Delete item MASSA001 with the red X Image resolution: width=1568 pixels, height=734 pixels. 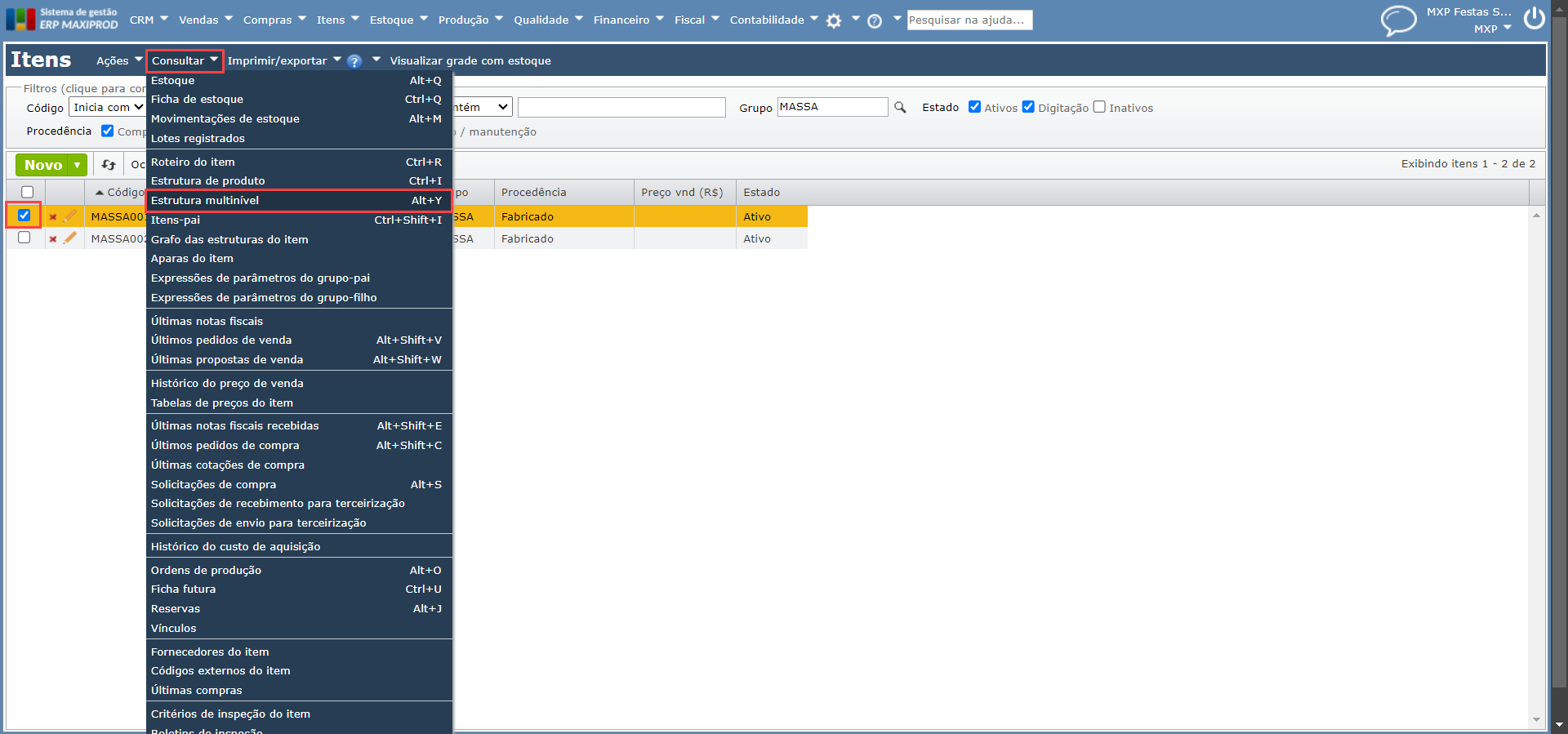coord(53,217)
